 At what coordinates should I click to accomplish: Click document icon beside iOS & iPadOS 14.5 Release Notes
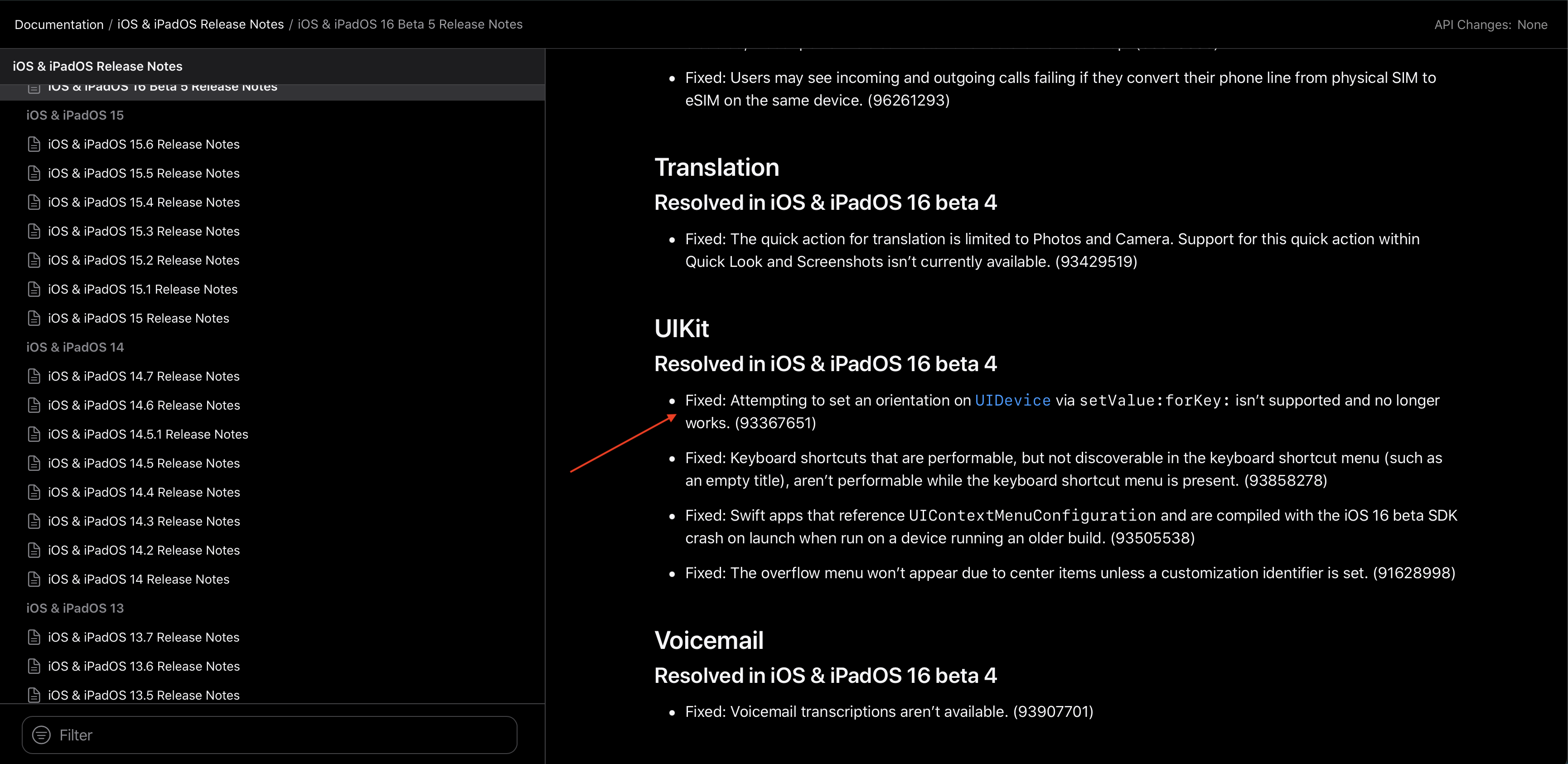[x=34, y=463]
